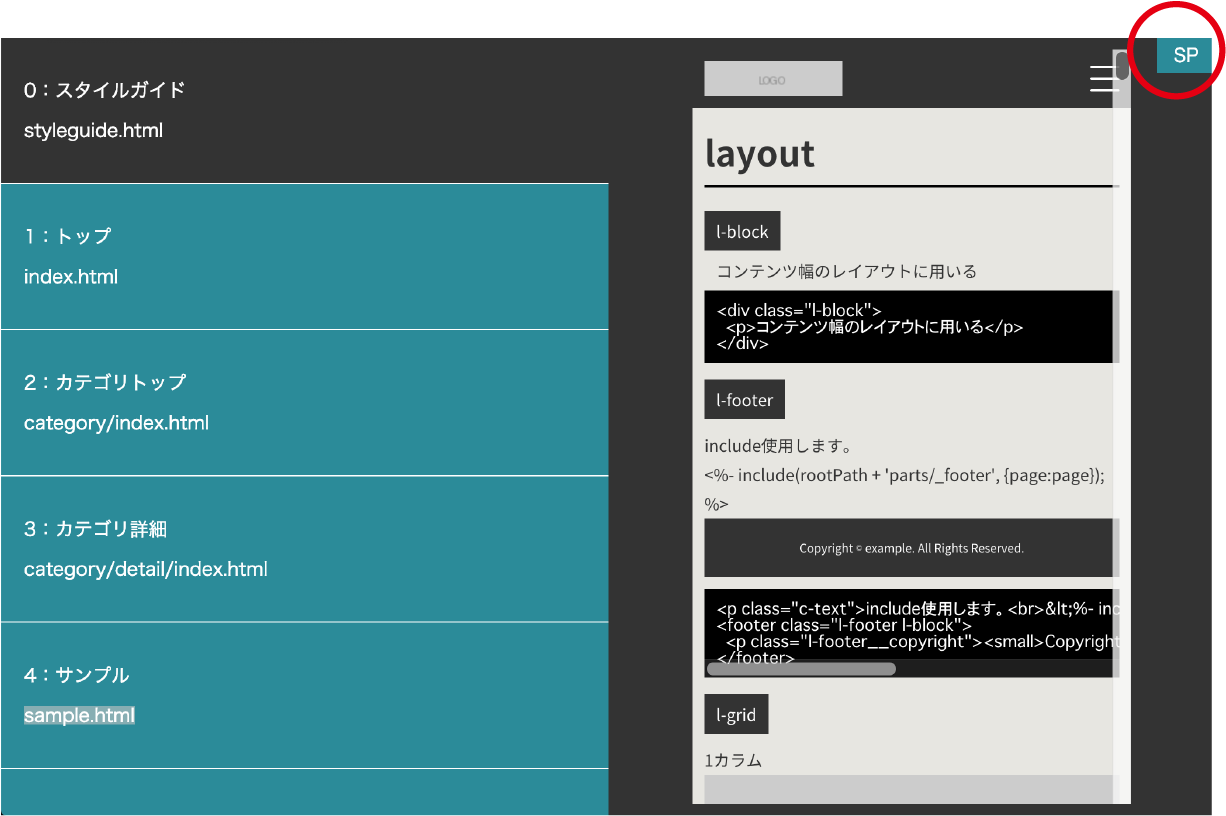Click the 'コンテンツ幅のレイアウトに用いる' description text

coord(847,271)
